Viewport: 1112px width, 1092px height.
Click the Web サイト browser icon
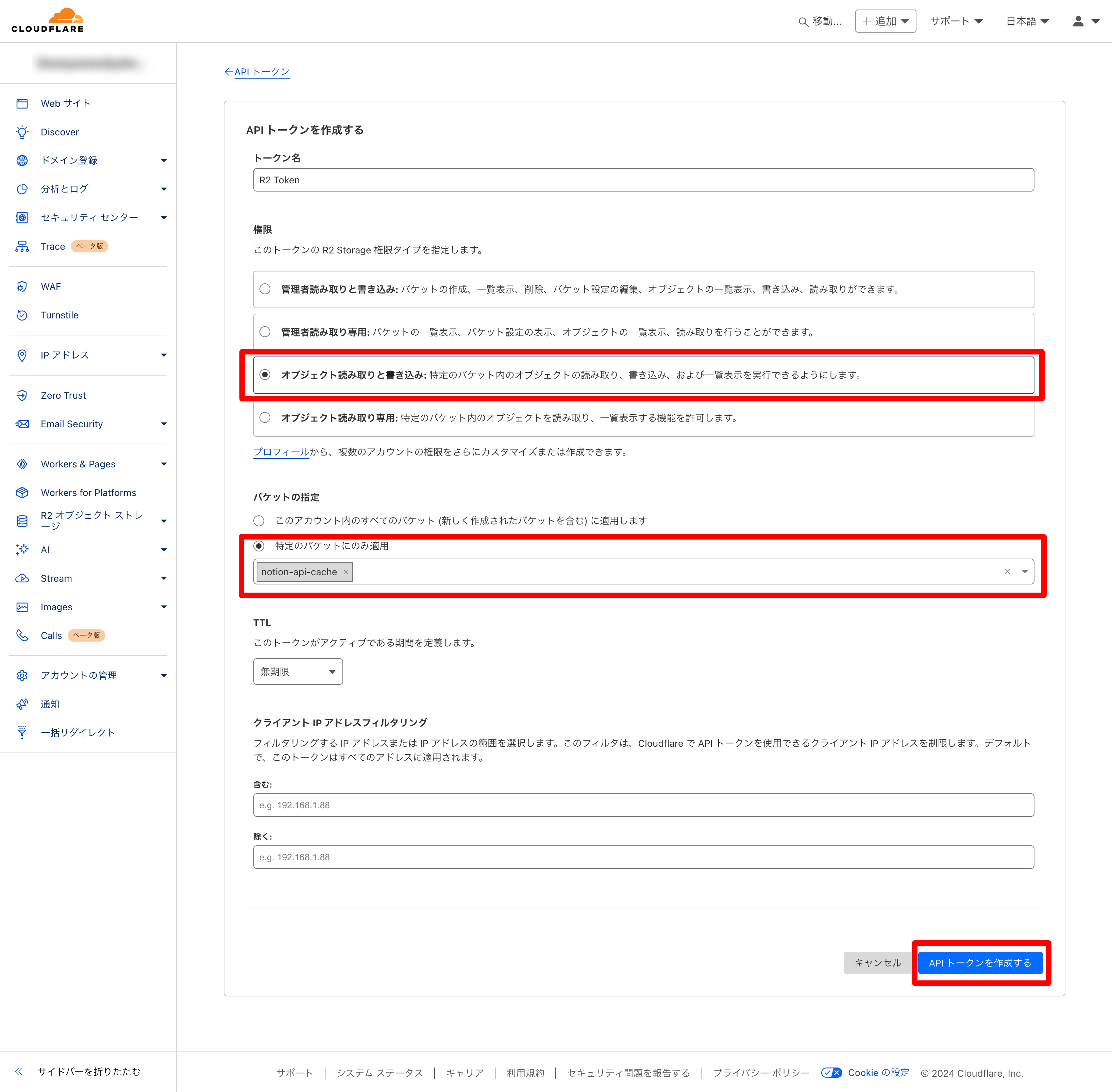(22, 104)
